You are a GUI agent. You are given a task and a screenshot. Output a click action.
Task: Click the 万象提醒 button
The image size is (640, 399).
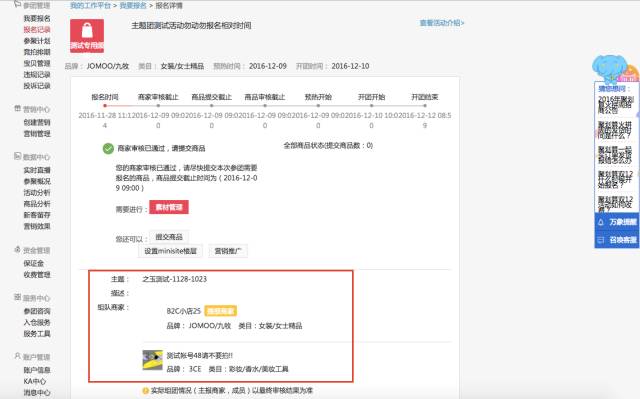point(617,222)
